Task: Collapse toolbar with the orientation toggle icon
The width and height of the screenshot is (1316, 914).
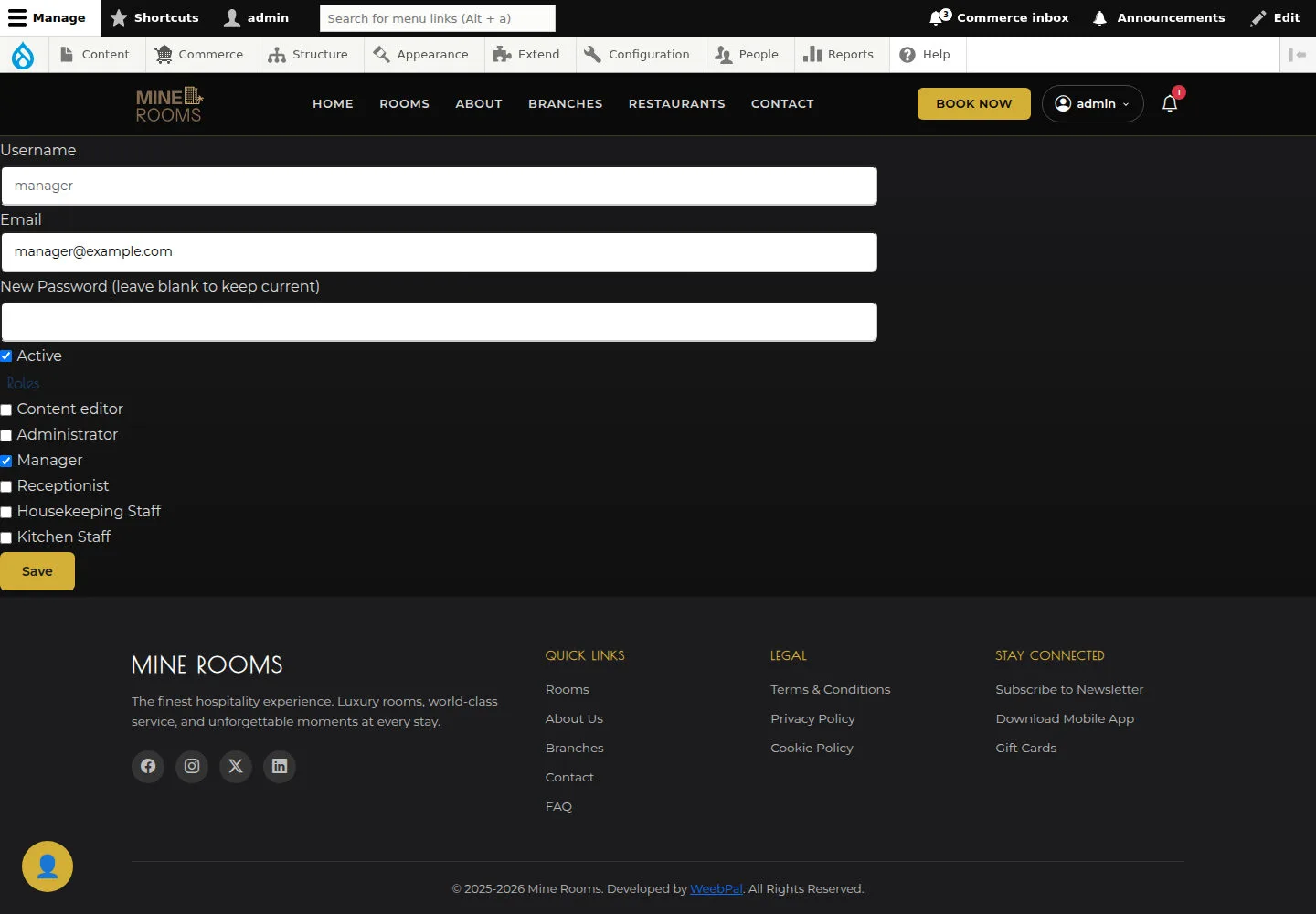Action: click(1298, 55)
